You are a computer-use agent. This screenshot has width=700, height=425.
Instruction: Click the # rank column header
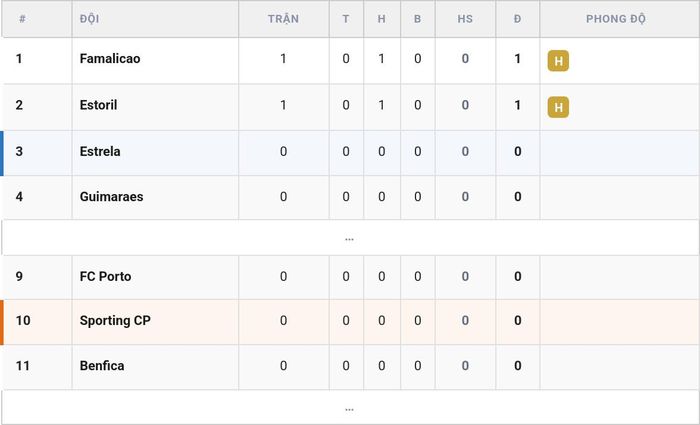click(x=22, y=19)
